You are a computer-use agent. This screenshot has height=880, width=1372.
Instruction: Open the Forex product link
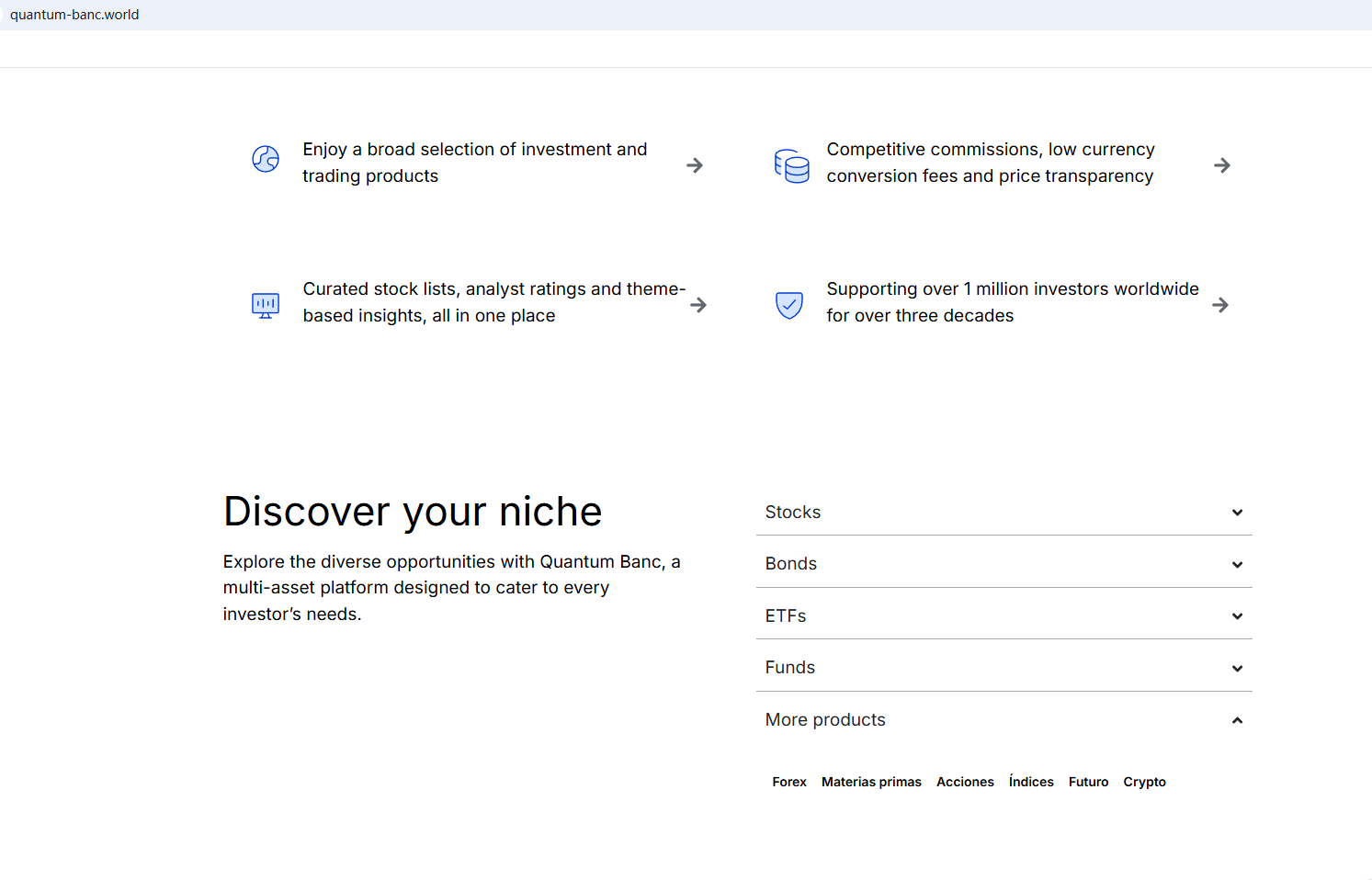click(788, 782)
